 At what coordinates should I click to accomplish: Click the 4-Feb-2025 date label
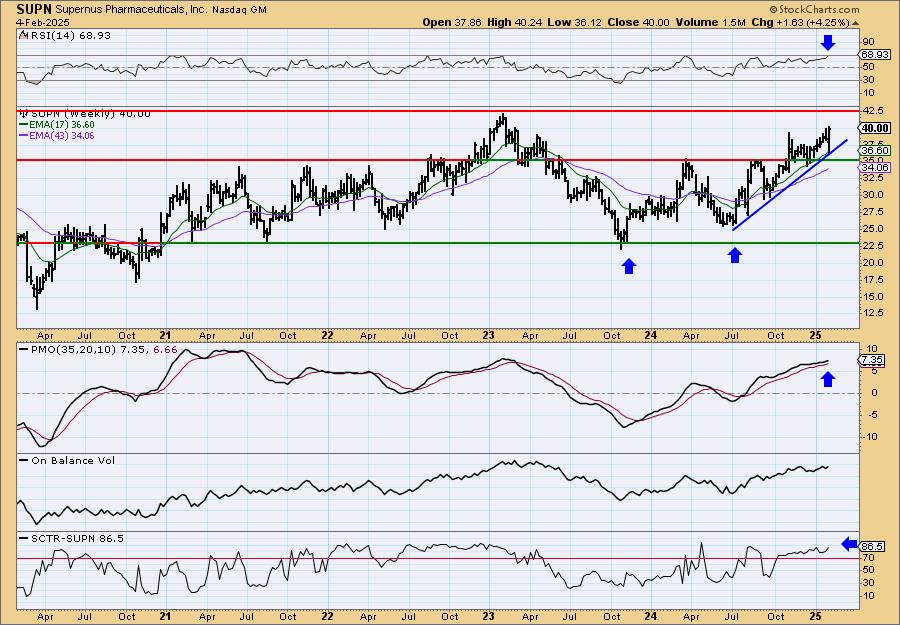click(42, 22)
